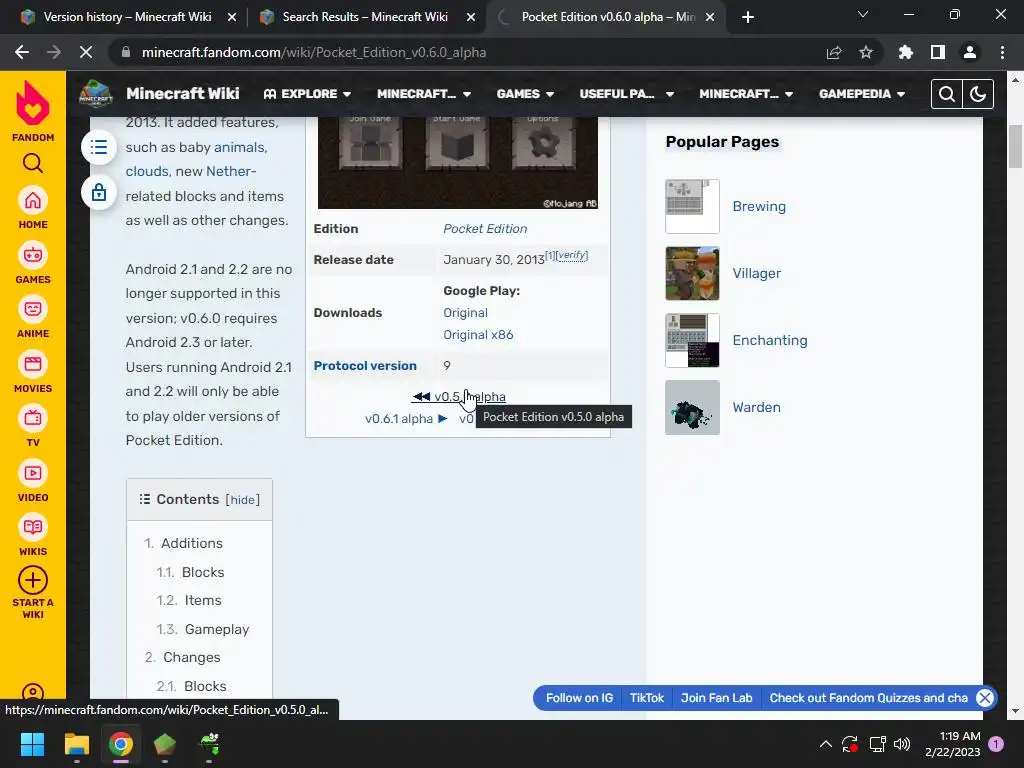Click the verify link by release date
Screen dimensions: 1024x768
[x=572, y=255]
